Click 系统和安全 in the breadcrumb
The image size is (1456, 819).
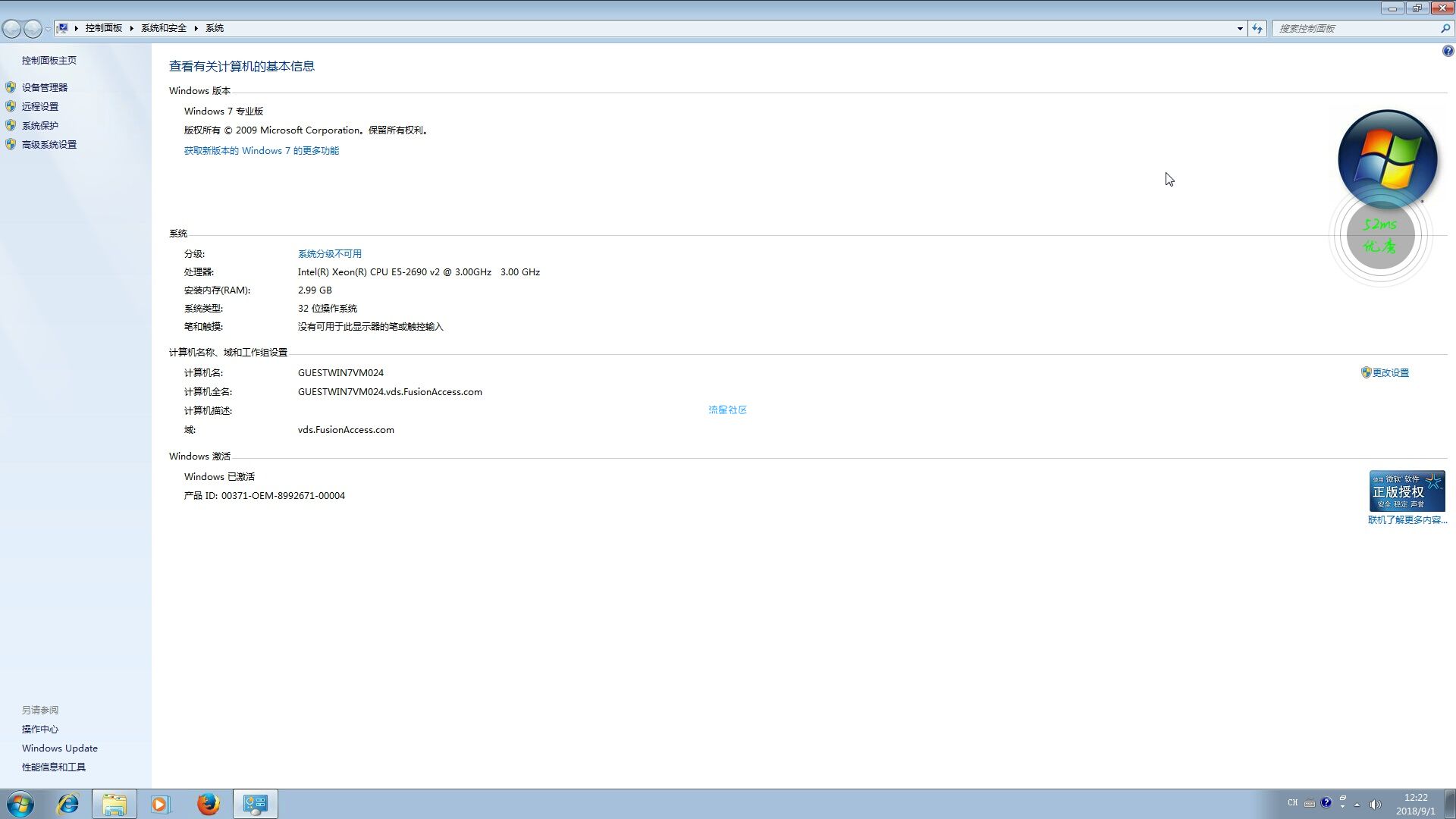[x=164, y=28]
